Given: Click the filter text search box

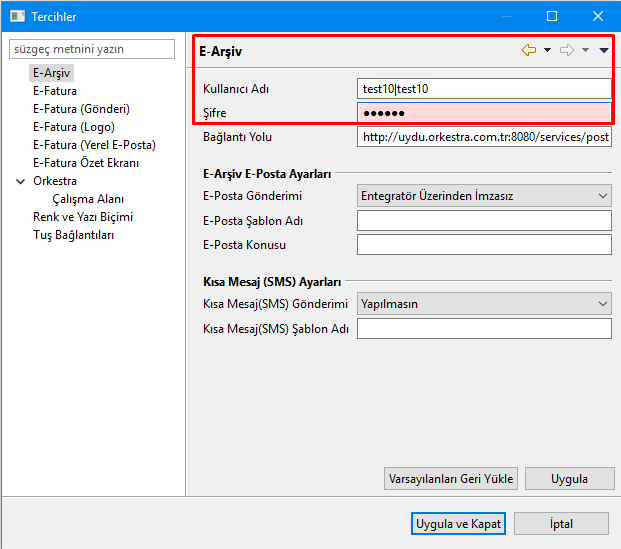Looking at the screenshot, I should 95,49.
